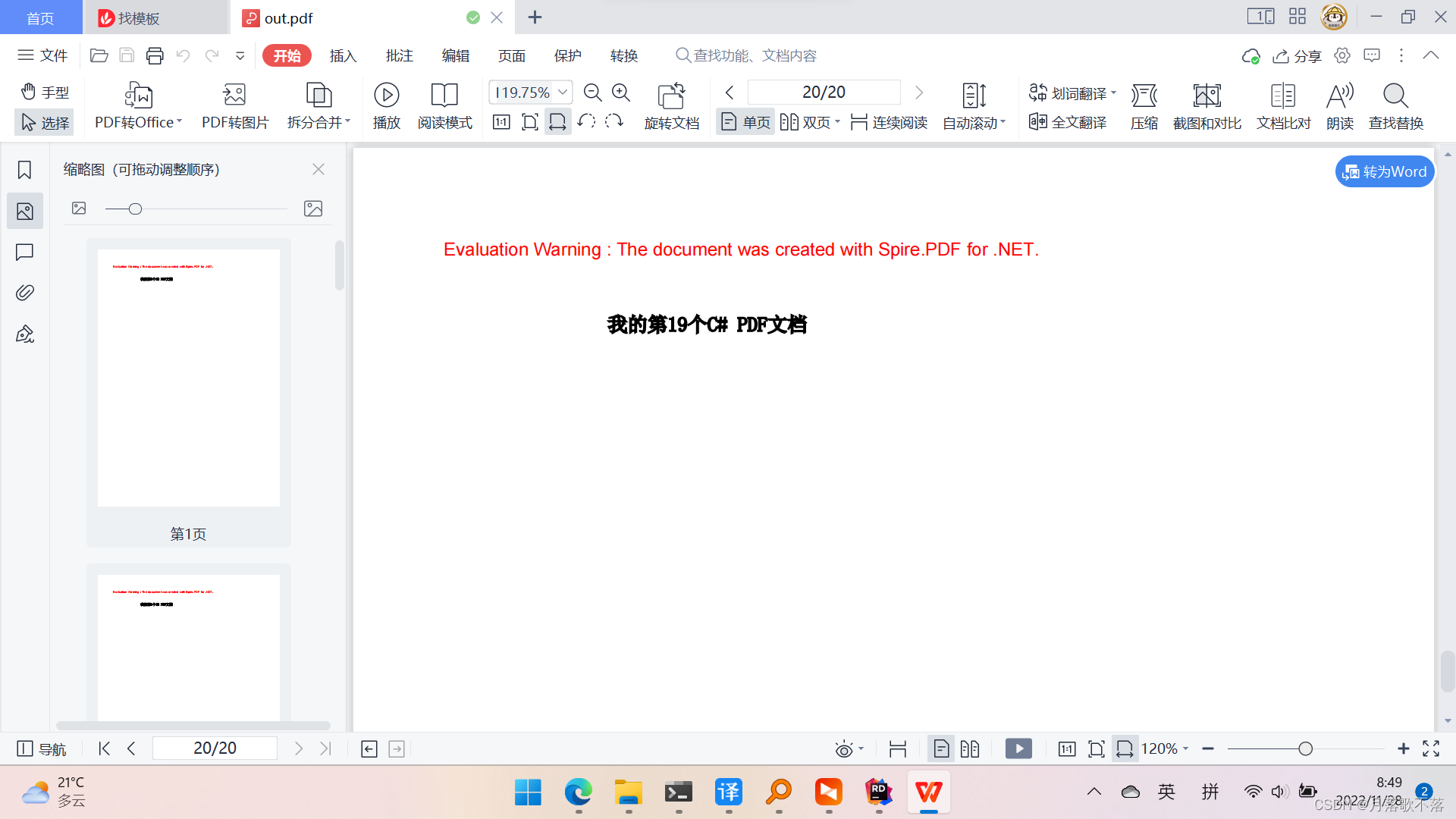Select the 播放 (play) tool
The height and width of the screenshot is (819, 1456).
point(387,105)
